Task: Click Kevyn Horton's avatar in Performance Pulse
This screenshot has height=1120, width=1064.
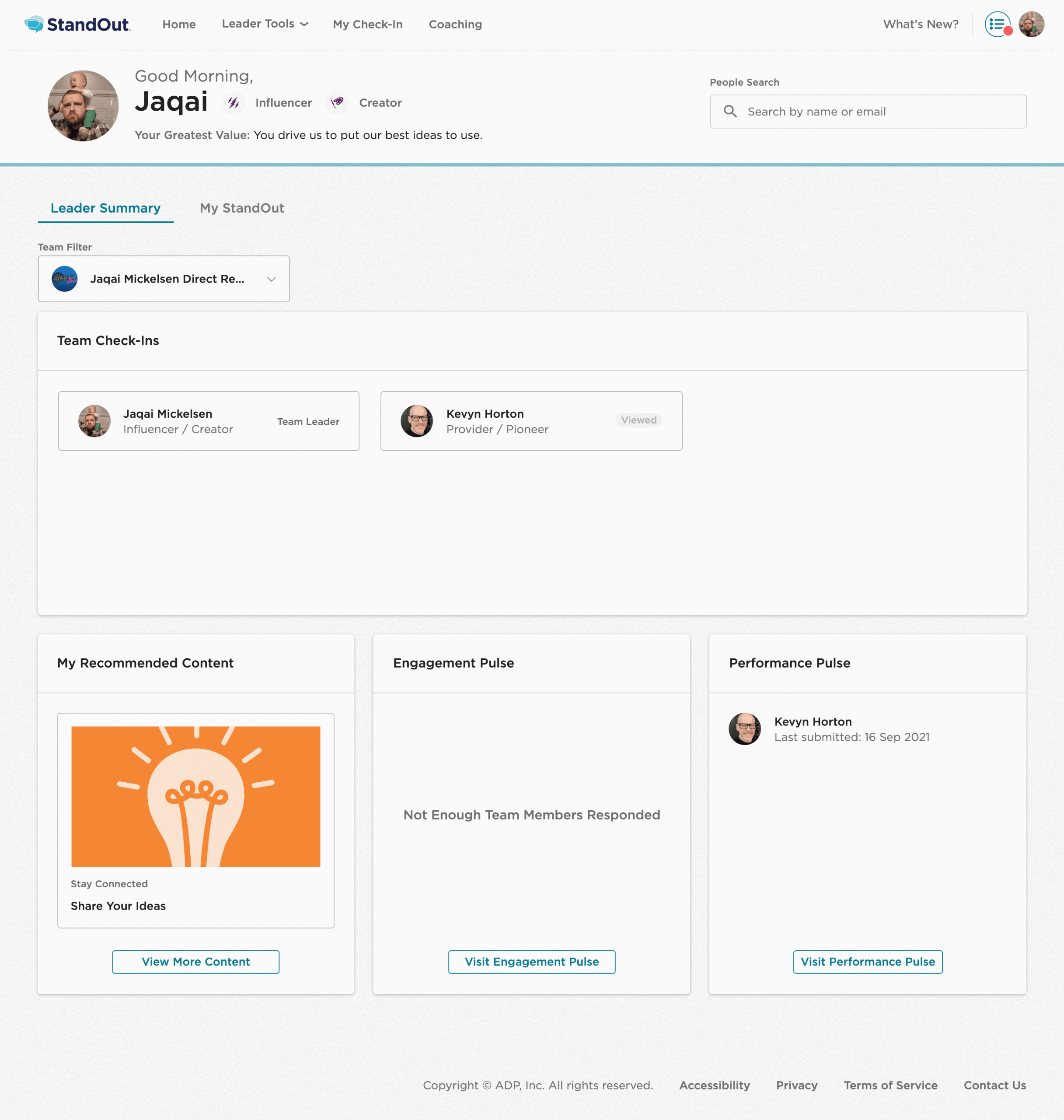Action: (745, 729)
